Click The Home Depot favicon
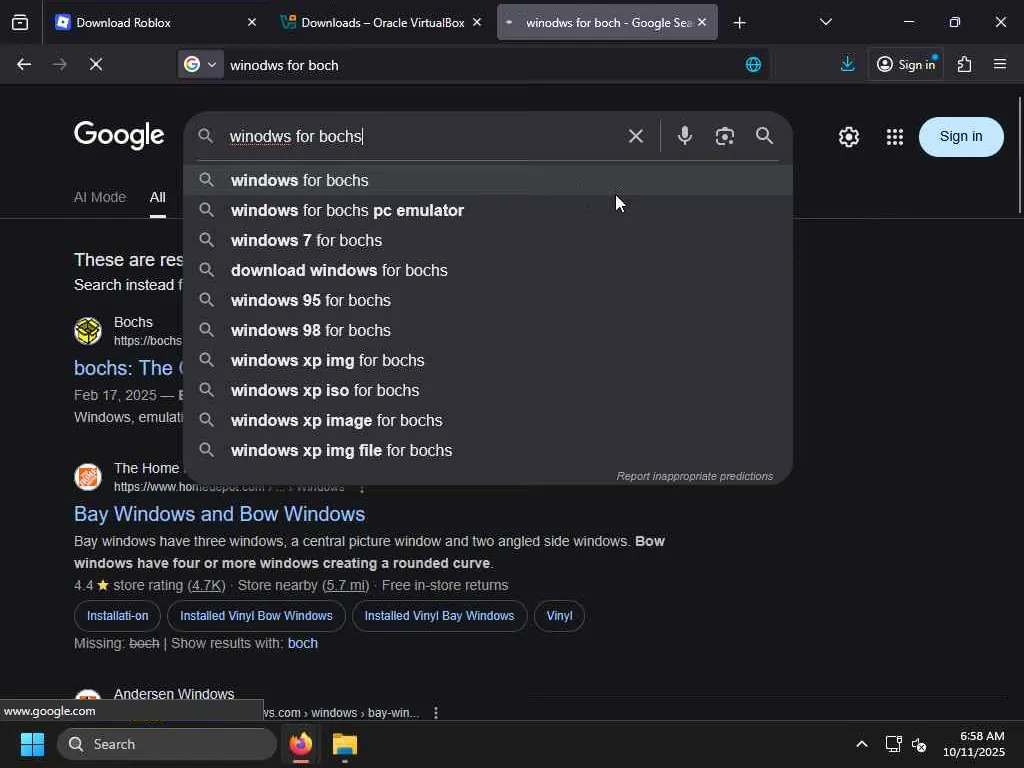 pos(88,477)
